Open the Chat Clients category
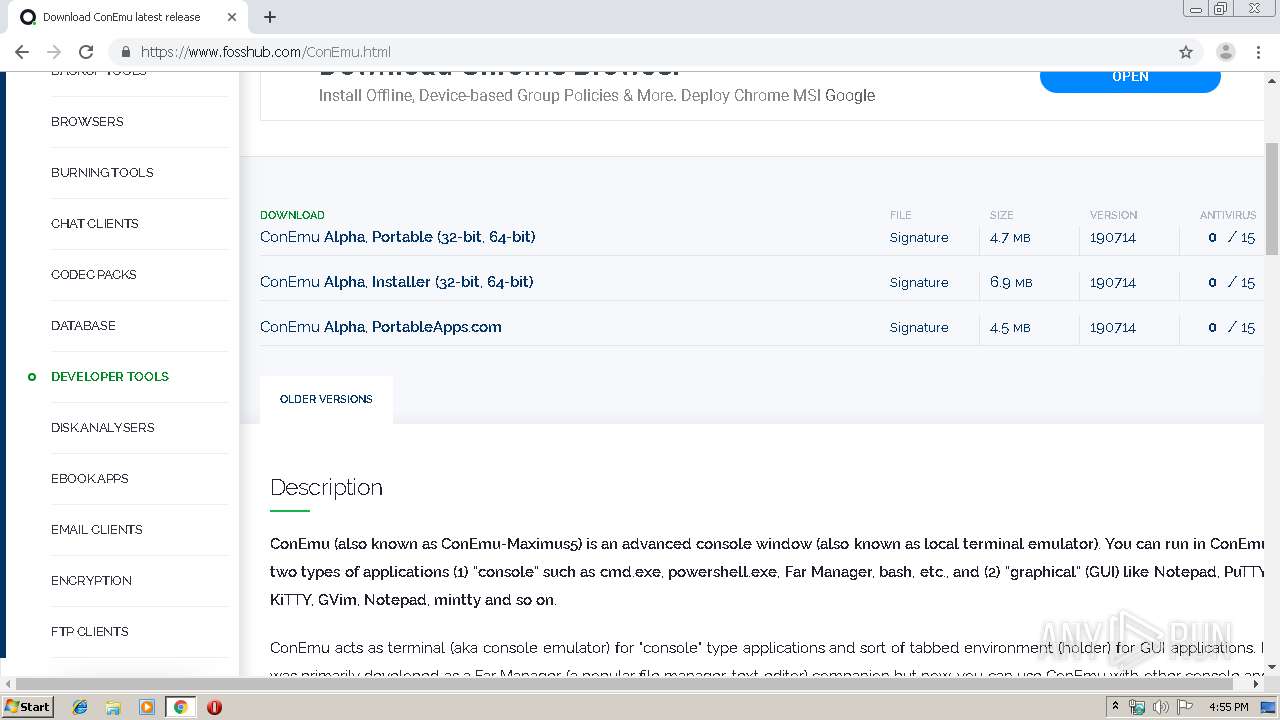The width and height of the screenshot is (1280, 720). click(x=95, y=224)
